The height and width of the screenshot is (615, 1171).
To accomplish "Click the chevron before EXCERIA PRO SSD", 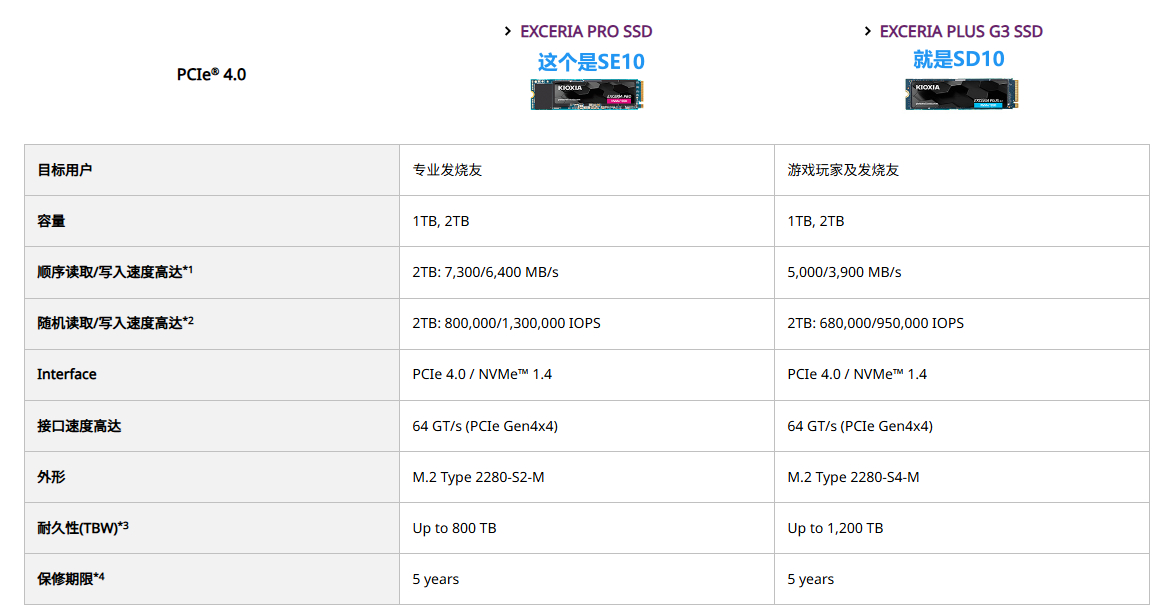I will click(x=508, y=31).
